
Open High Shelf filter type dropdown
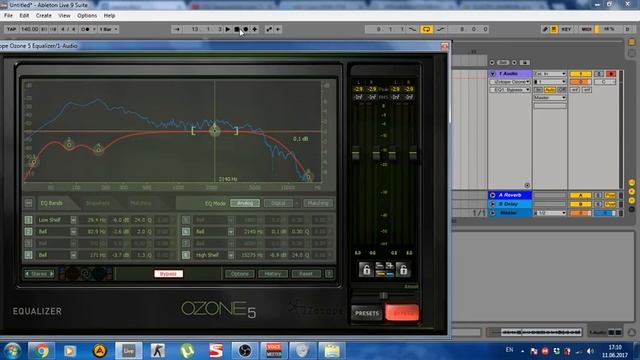(x=231, y=255)
